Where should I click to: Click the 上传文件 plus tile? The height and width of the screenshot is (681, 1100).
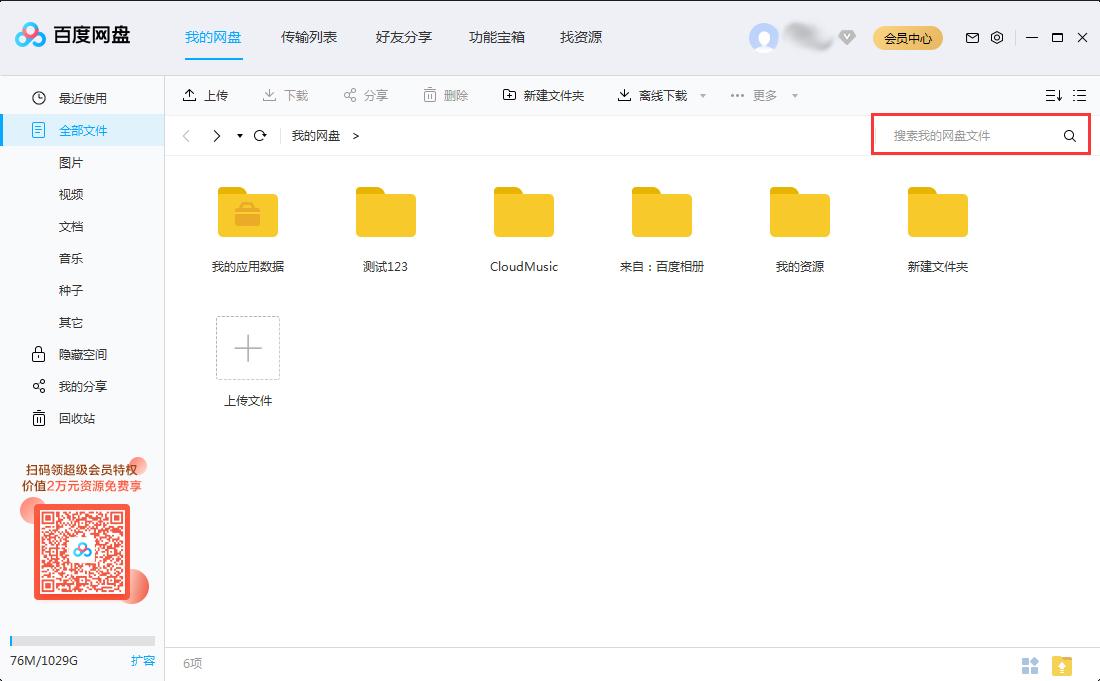(x=248, y=348)
